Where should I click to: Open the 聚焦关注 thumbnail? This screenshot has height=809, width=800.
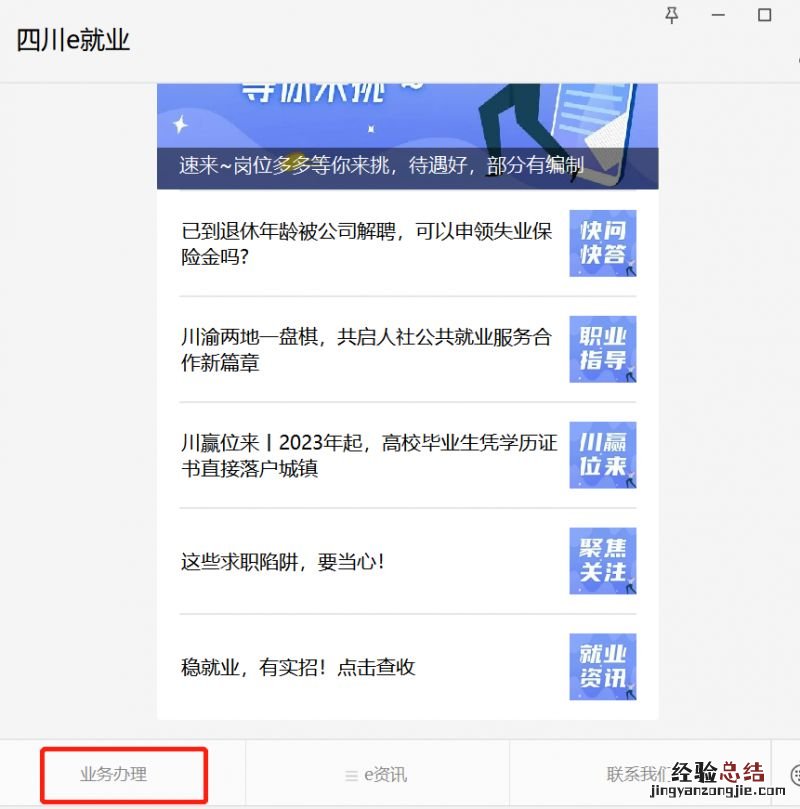[x=602, y=561]
